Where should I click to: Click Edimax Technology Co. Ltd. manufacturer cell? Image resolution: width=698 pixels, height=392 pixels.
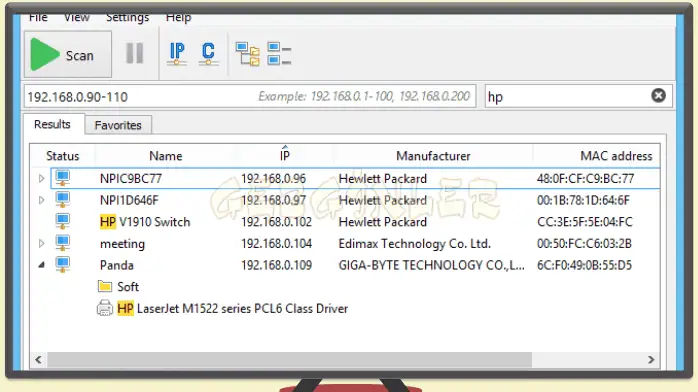414,243
